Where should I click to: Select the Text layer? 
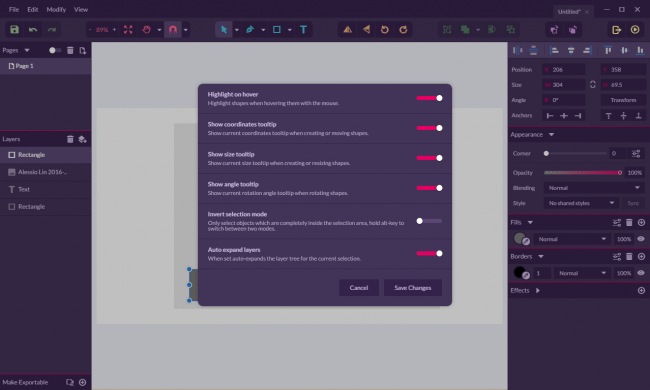pyautogui.click(x=46, y=189)
